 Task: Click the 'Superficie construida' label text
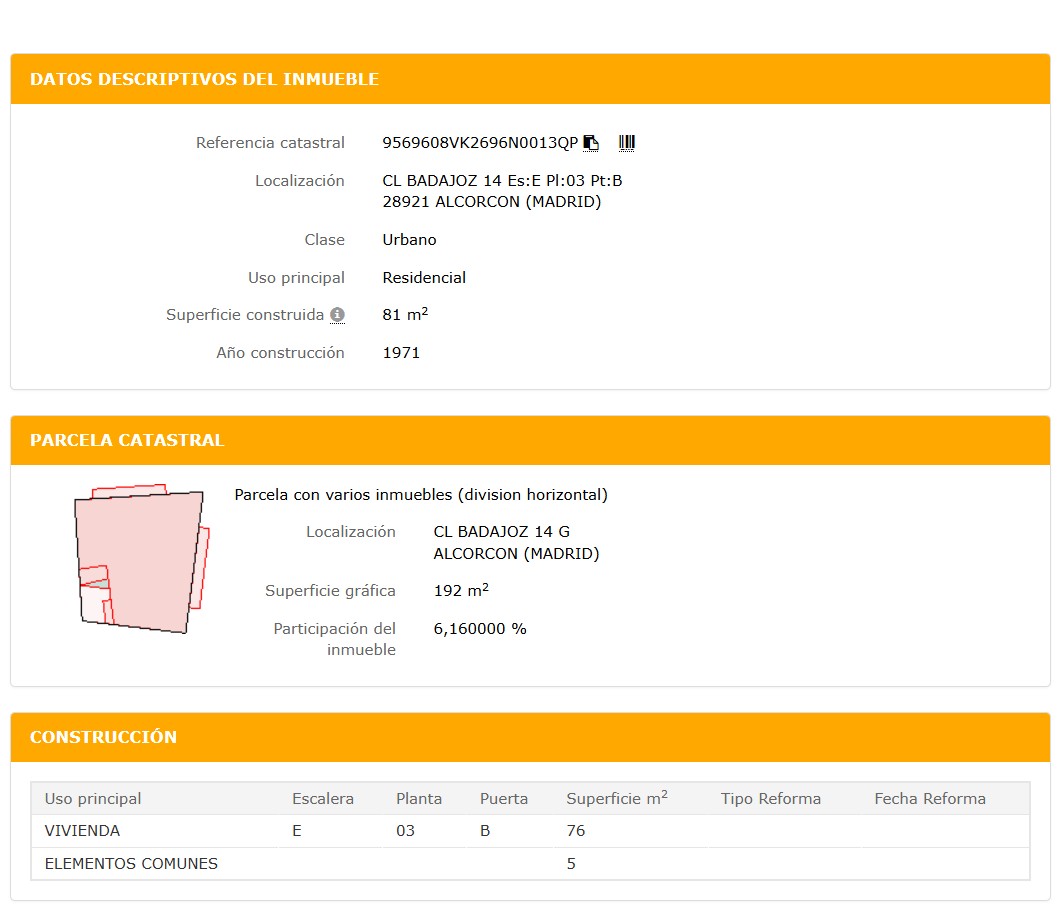245,315
